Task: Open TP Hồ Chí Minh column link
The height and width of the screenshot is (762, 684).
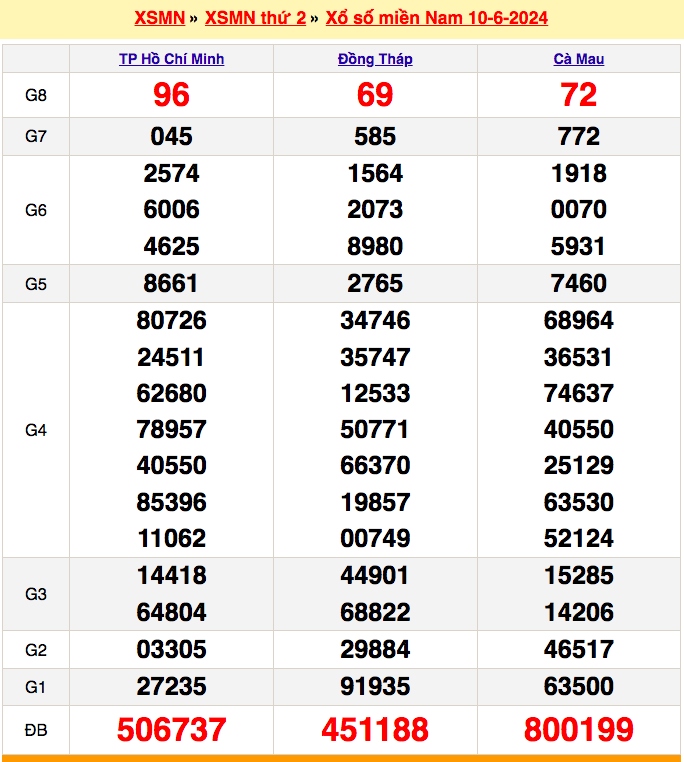Action: click(172, 59)
